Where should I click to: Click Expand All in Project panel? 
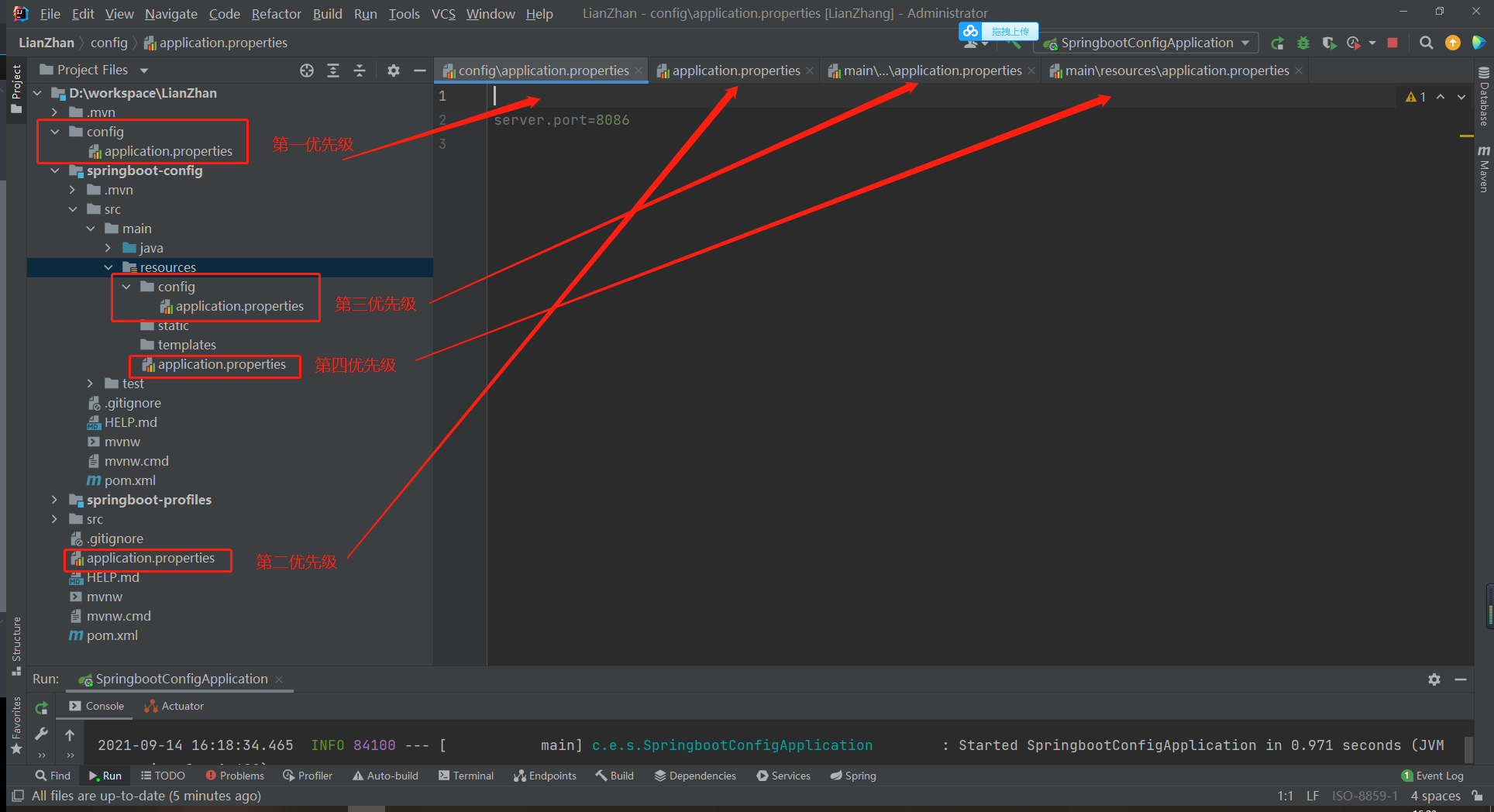coord(333,71)
